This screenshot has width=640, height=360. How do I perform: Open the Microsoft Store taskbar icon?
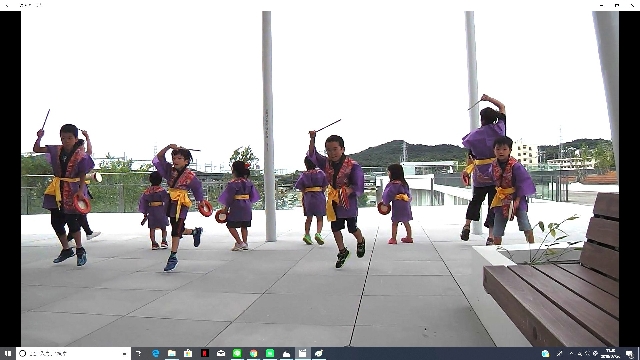point(188,353)
